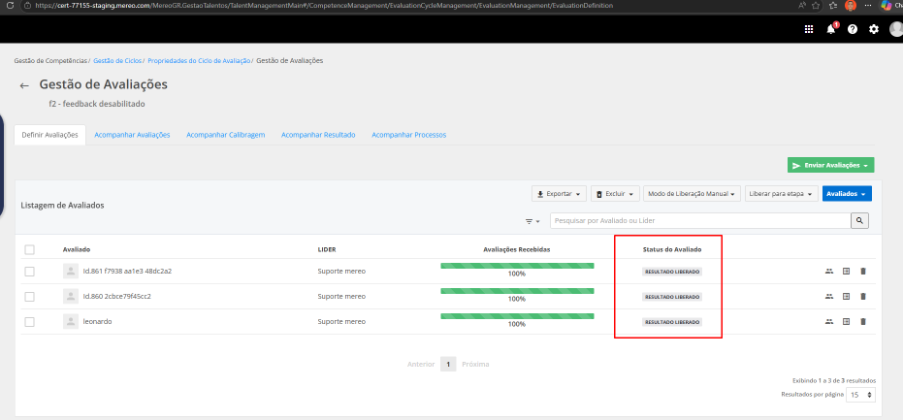Image resolution: width=903 pixels, height=420 pixels.
Task: Open the settings gear icon
Action: [874, 29]
